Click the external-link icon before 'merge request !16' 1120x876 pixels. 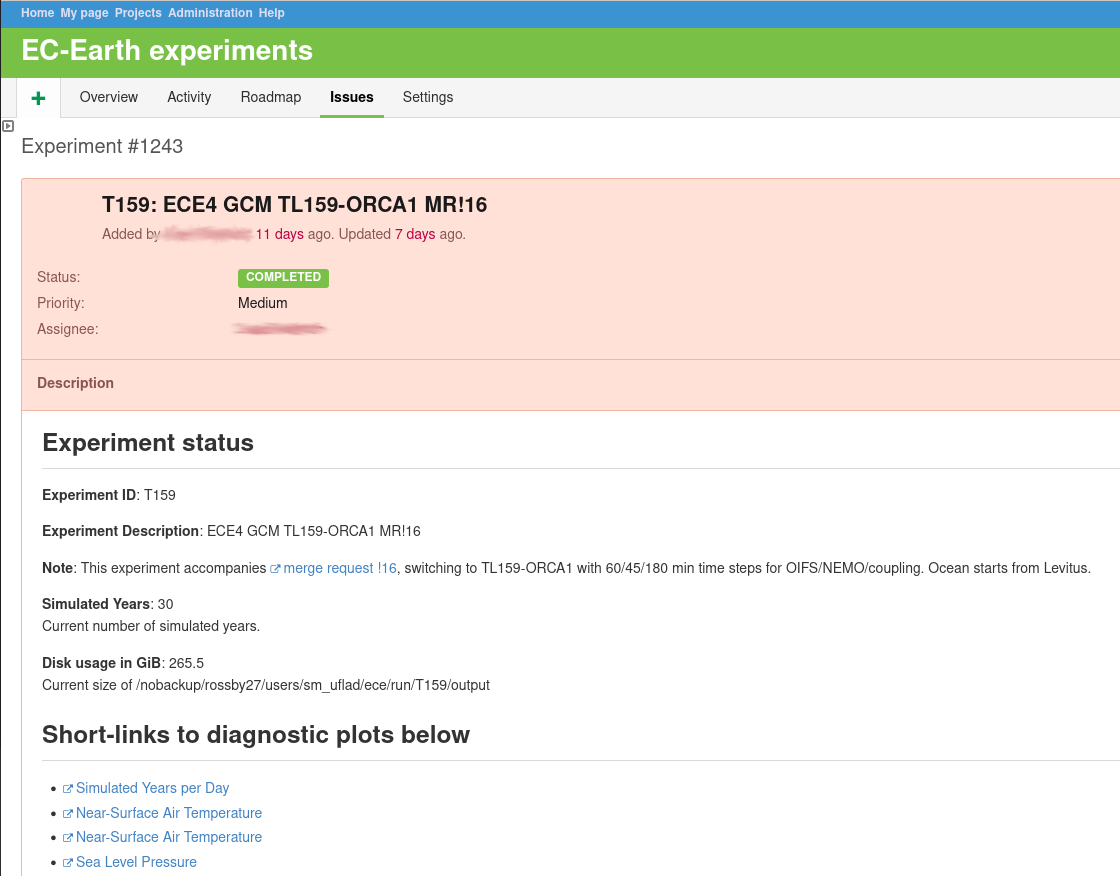pos(275,569)
